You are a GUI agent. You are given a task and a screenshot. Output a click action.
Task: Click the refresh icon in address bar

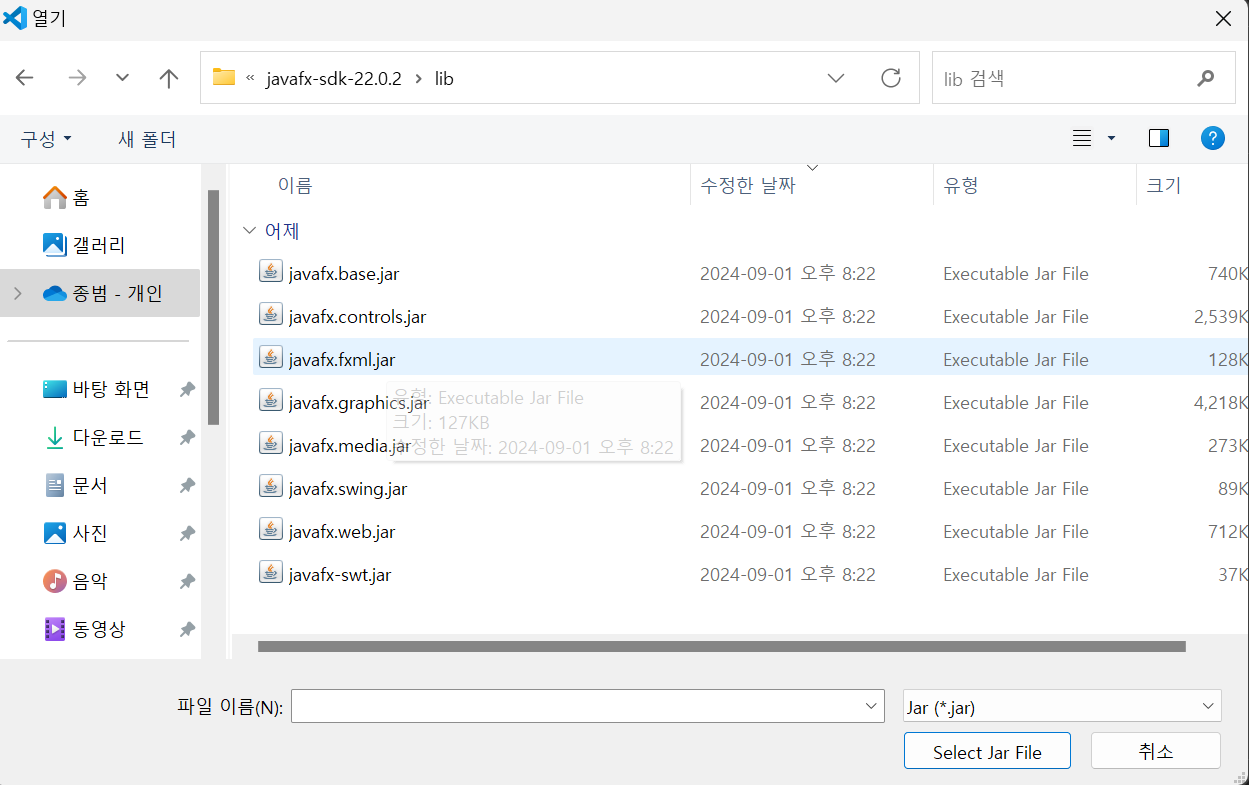891,77
